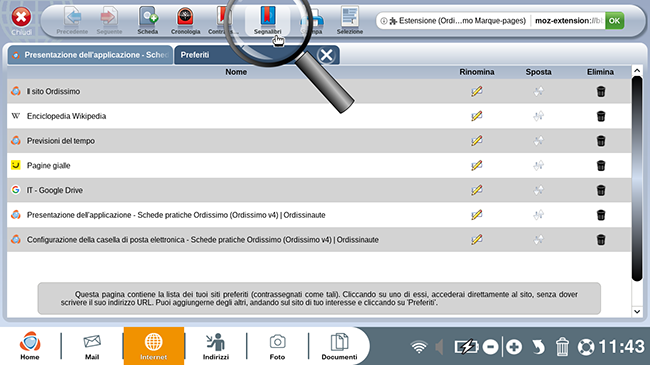Rename the Enciclopedia Wikipedia bookmark
The width and height of the screenshot is (650, 365).
point(477,116)
